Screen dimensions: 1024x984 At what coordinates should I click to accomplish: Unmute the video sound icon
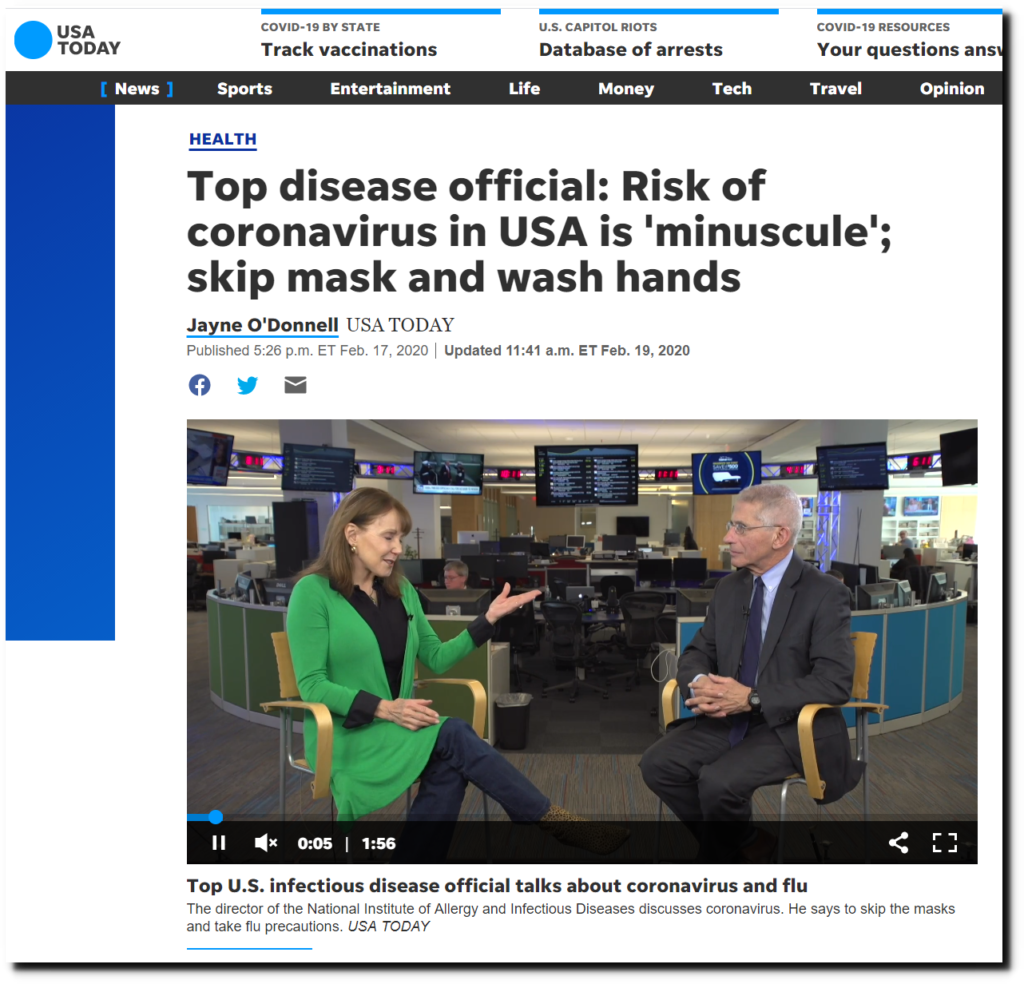(x=266, y=843)
